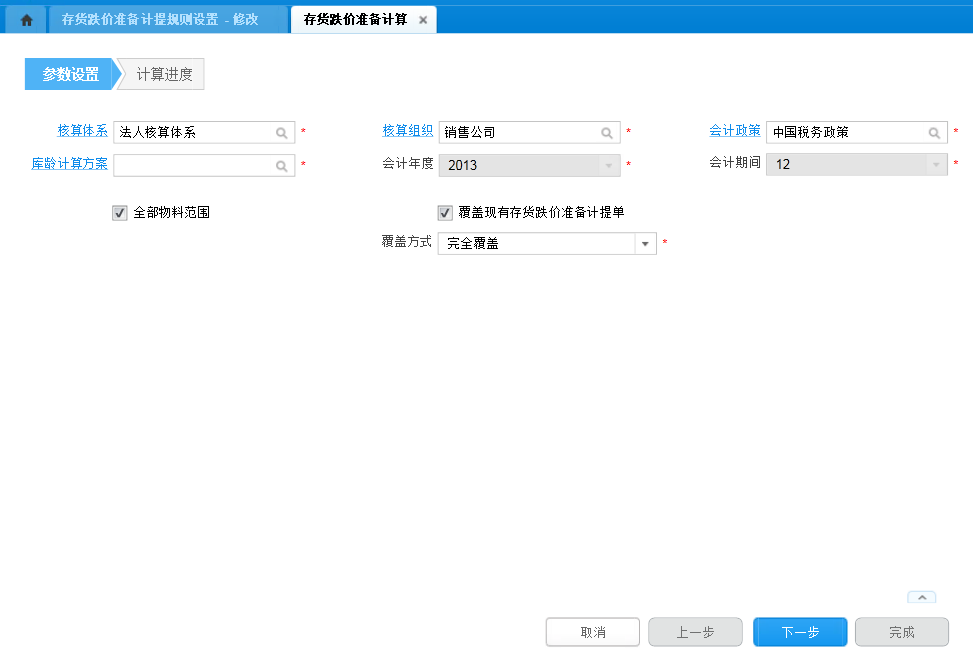
Task: Expand the 会计期间 dropdown
Action: click(935, 165)
